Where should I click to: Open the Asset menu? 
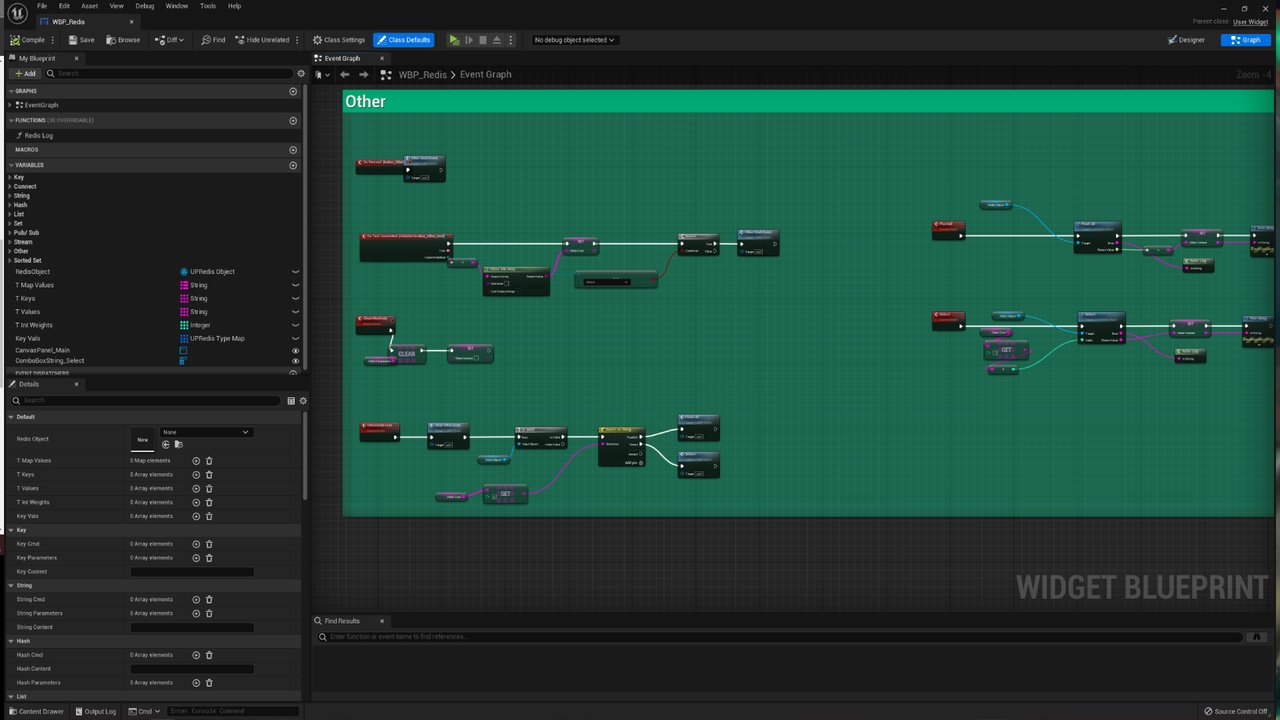click(x=89, y=6)
